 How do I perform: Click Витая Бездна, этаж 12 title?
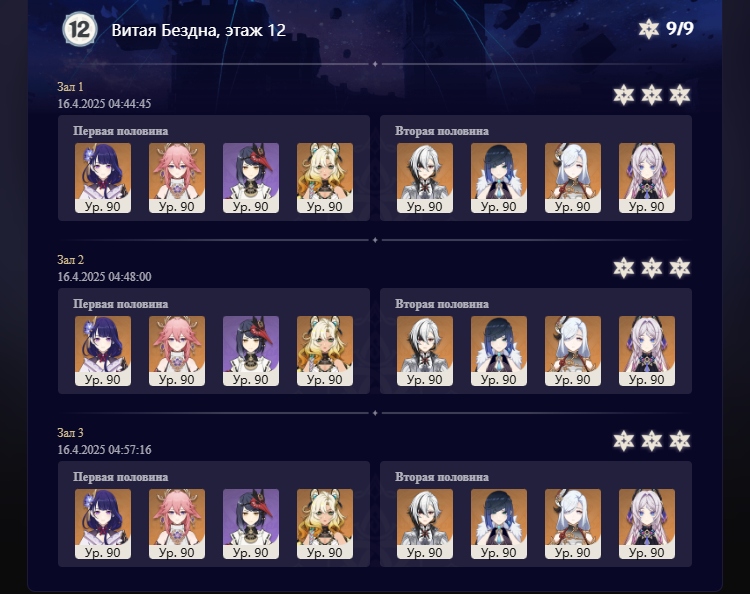(x=199, y=30)
